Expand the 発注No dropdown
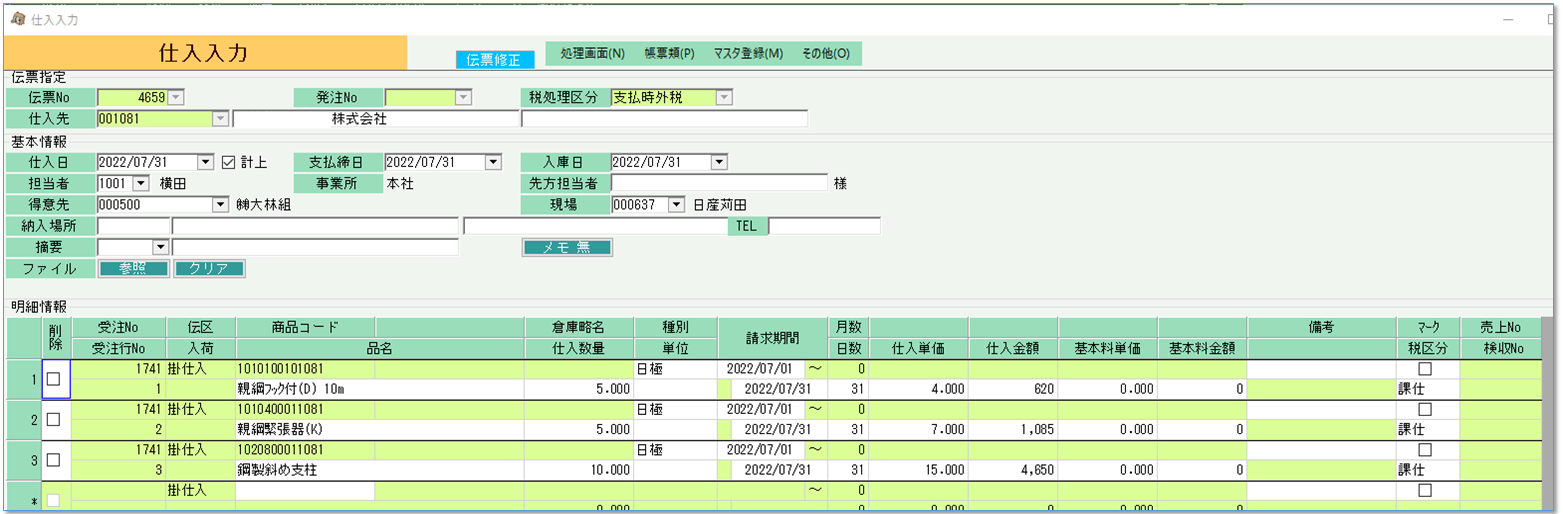 point(463,97)
